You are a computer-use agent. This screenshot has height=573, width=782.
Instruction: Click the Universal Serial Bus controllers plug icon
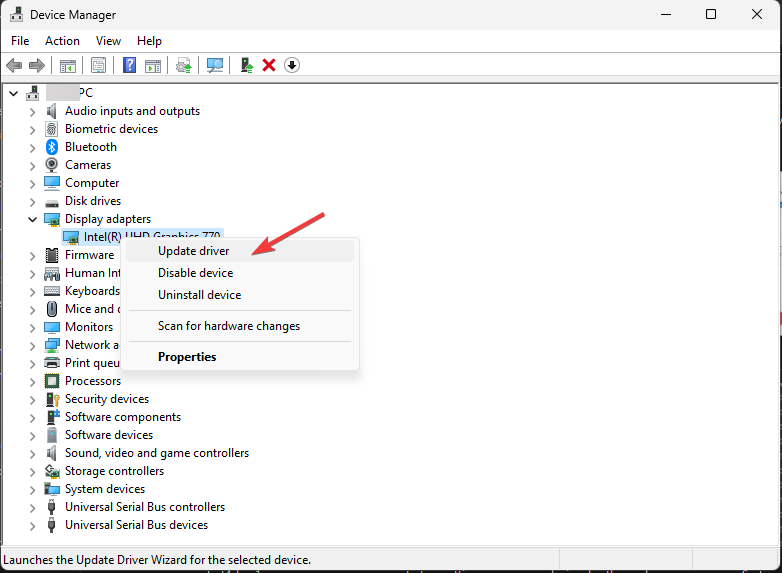coord(51,507)
